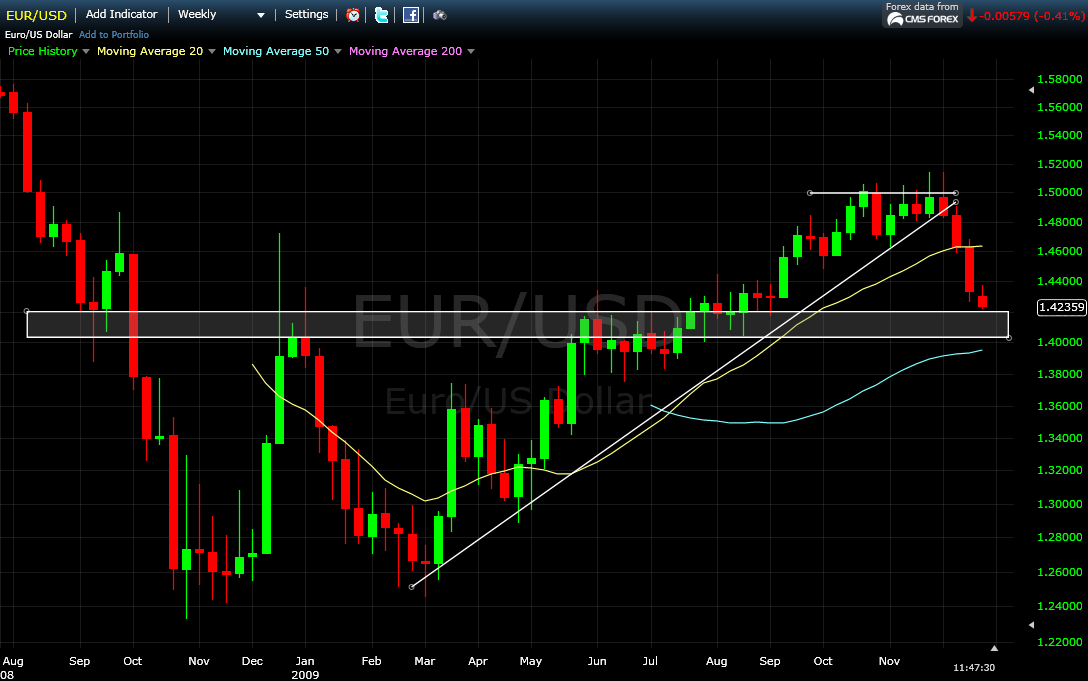Click the Euro/US Dollar description text
This screenshot has width=1088, height=681.
[39, 35]
